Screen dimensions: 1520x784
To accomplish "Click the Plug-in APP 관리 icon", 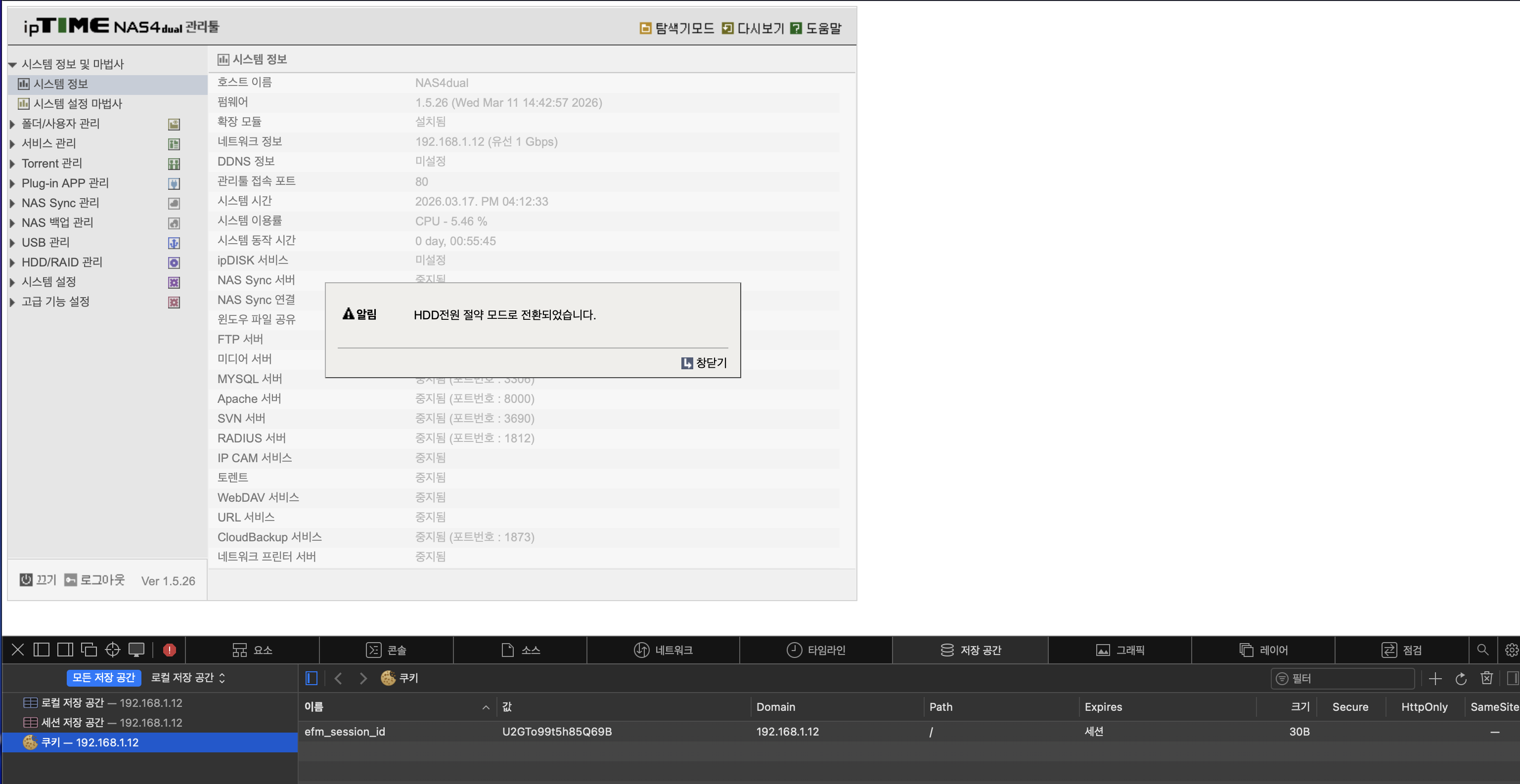I will (174, 183).
